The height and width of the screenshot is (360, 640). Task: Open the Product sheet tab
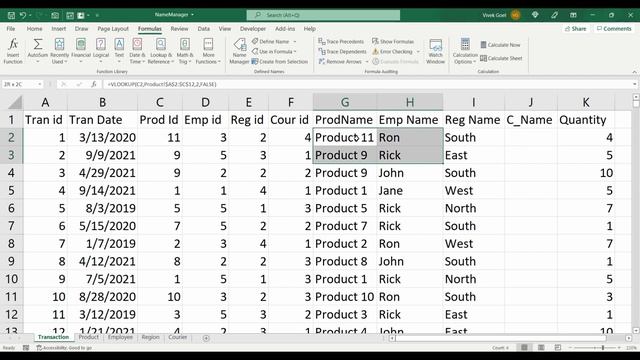[89, 337]
